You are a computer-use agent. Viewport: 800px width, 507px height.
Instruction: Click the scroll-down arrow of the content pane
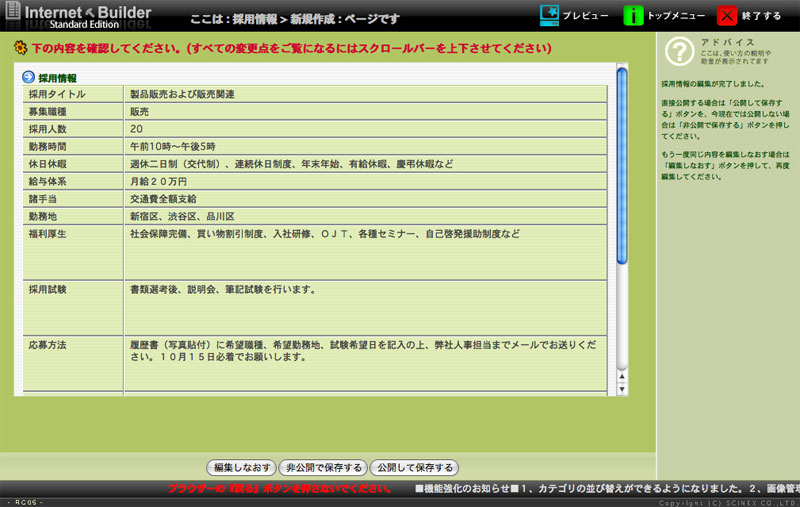pos(621,387)
